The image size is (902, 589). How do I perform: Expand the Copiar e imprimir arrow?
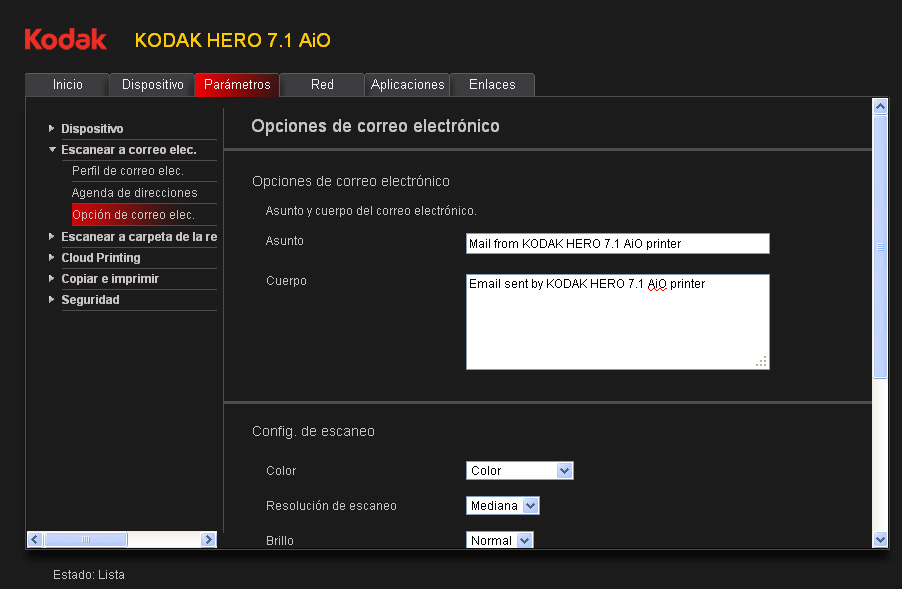pyautogui.click(x=51, y=278)
